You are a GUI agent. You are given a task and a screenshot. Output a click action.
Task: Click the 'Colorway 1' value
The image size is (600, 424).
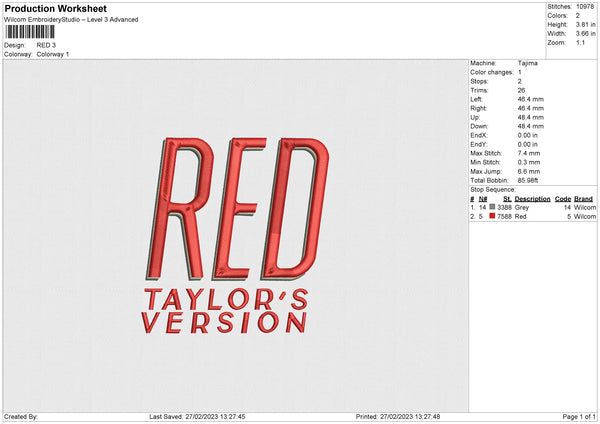pos(53,54)
